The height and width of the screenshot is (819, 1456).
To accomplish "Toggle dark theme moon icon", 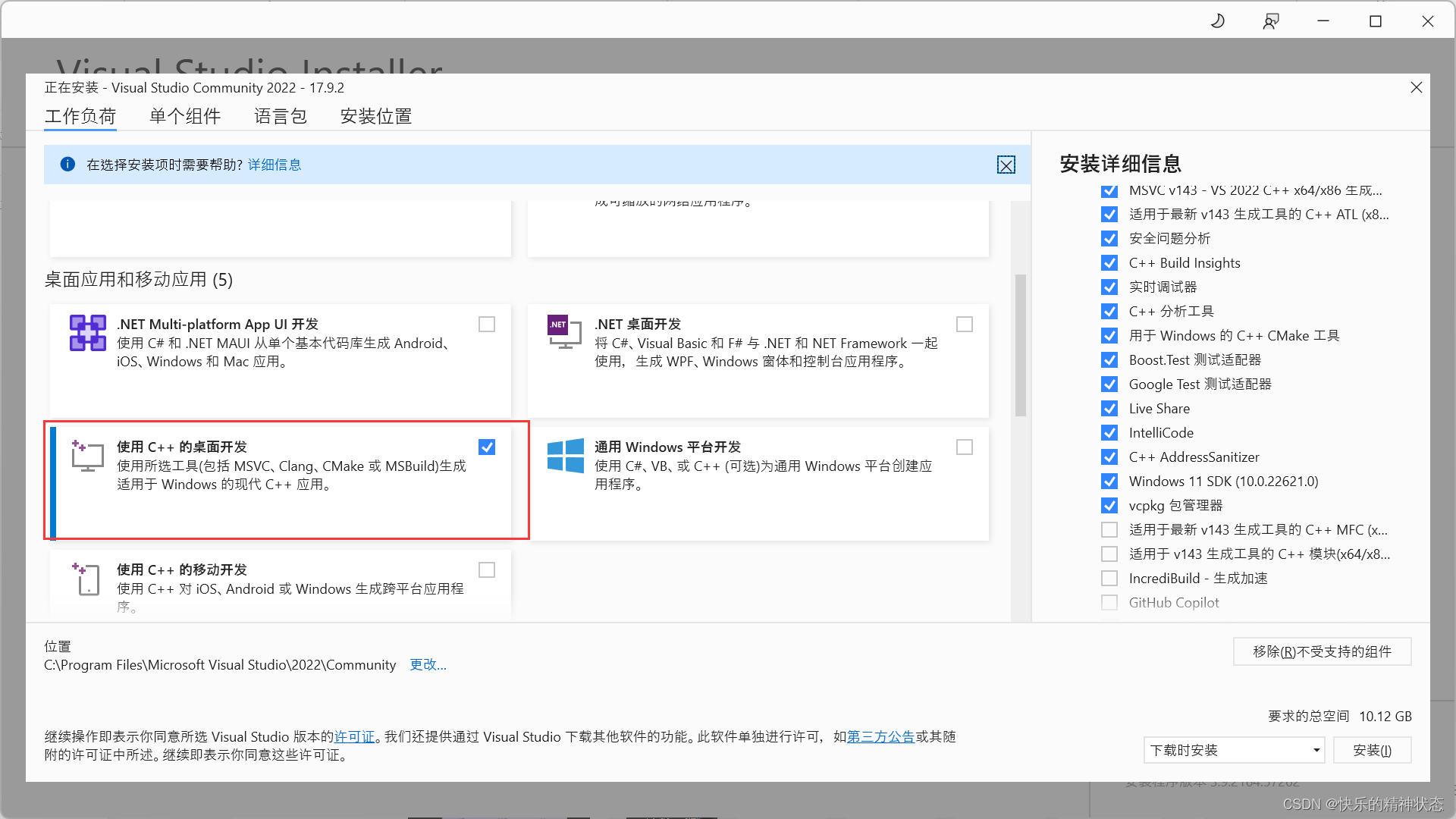I will (x=1218, y=21).
